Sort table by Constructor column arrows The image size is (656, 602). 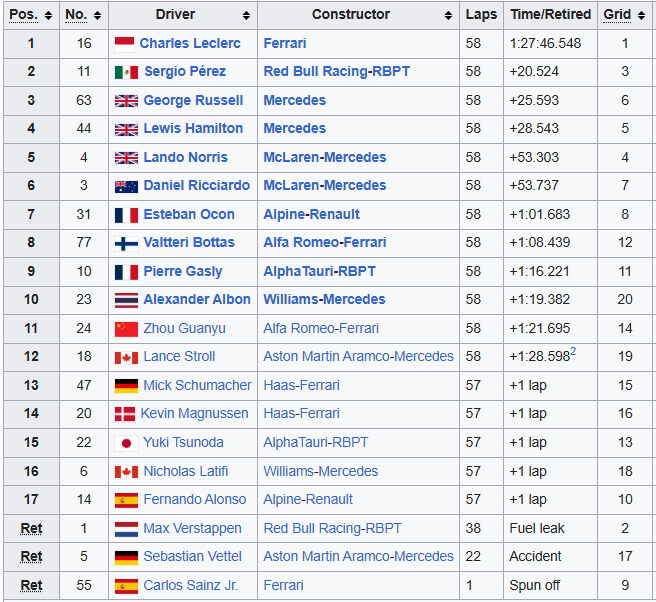448,15
